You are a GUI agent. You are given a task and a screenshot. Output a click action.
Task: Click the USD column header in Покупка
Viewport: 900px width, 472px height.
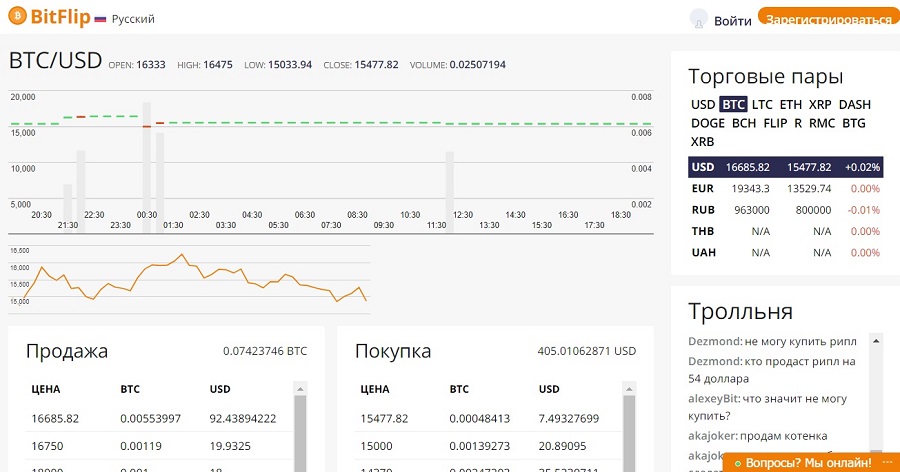point(549,389)
